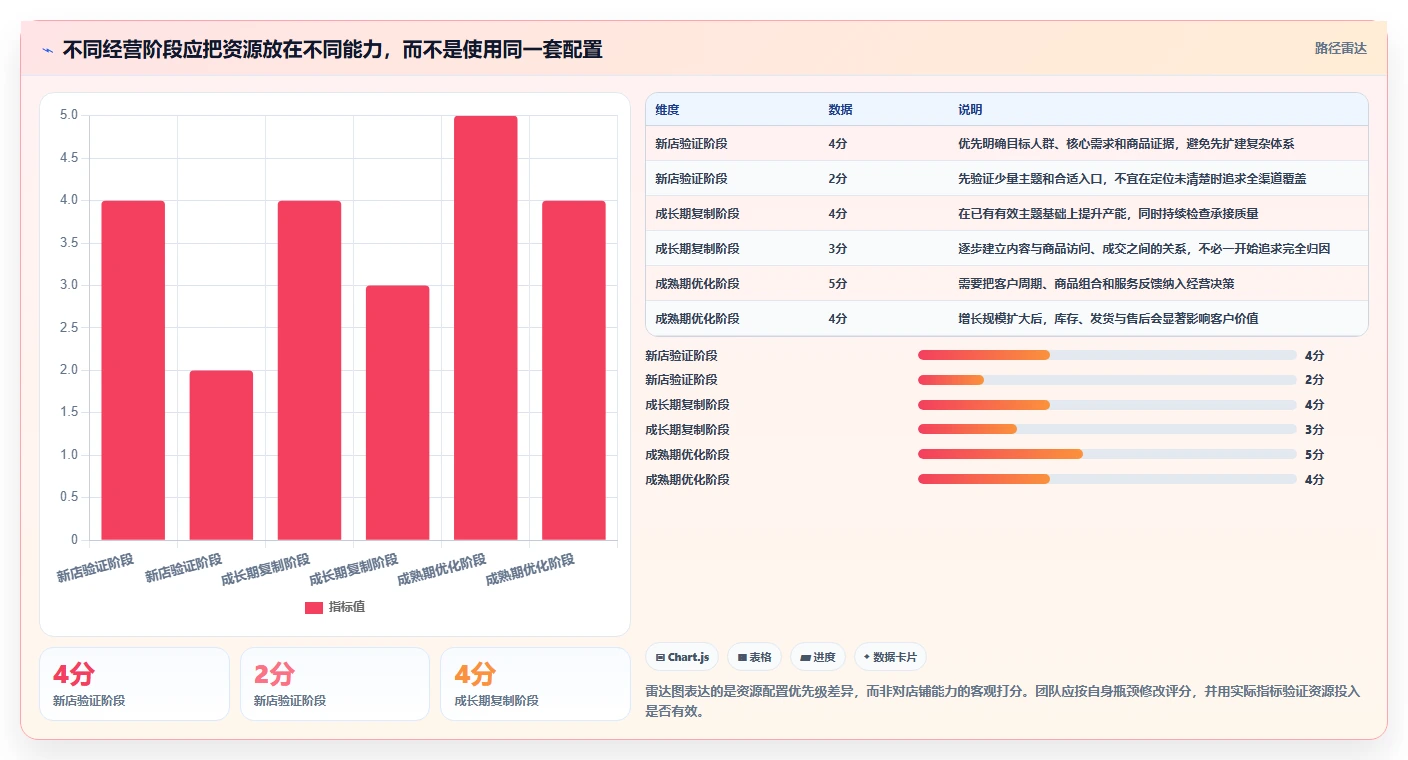Click the 新店验证阶段 progress bar showing 4分
Viewport: 1408px width, 760px height.
tap(1107, 355)
